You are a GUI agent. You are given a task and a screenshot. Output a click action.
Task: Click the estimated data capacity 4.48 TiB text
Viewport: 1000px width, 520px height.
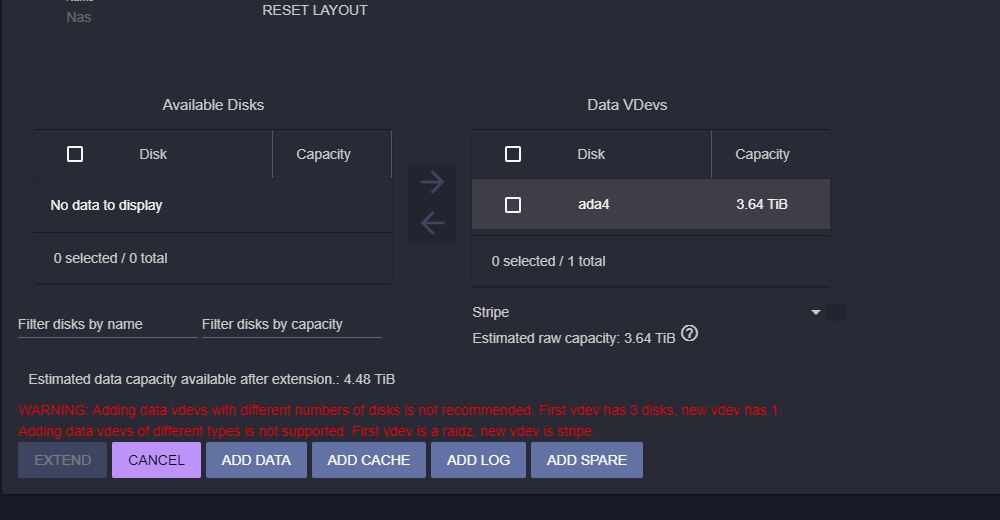click(212, 380)
